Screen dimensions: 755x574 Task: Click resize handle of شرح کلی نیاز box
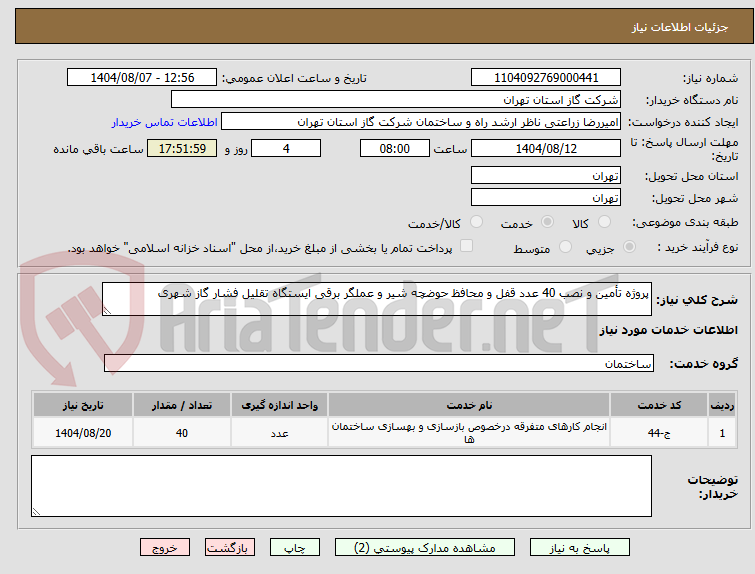tap(107, 311)
